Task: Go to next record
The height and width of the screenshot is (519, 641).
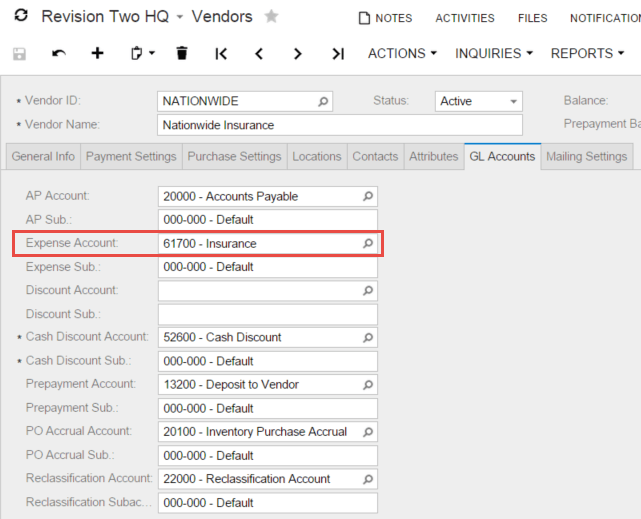Action: (x=298, y=54)
